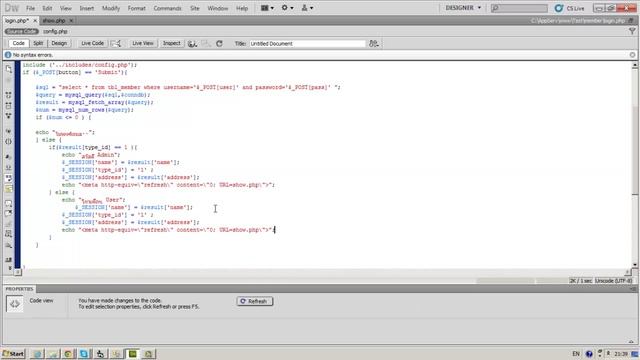Click the Filter Related Files funnel icon
640x360 pixels.
tap(632, 31)
